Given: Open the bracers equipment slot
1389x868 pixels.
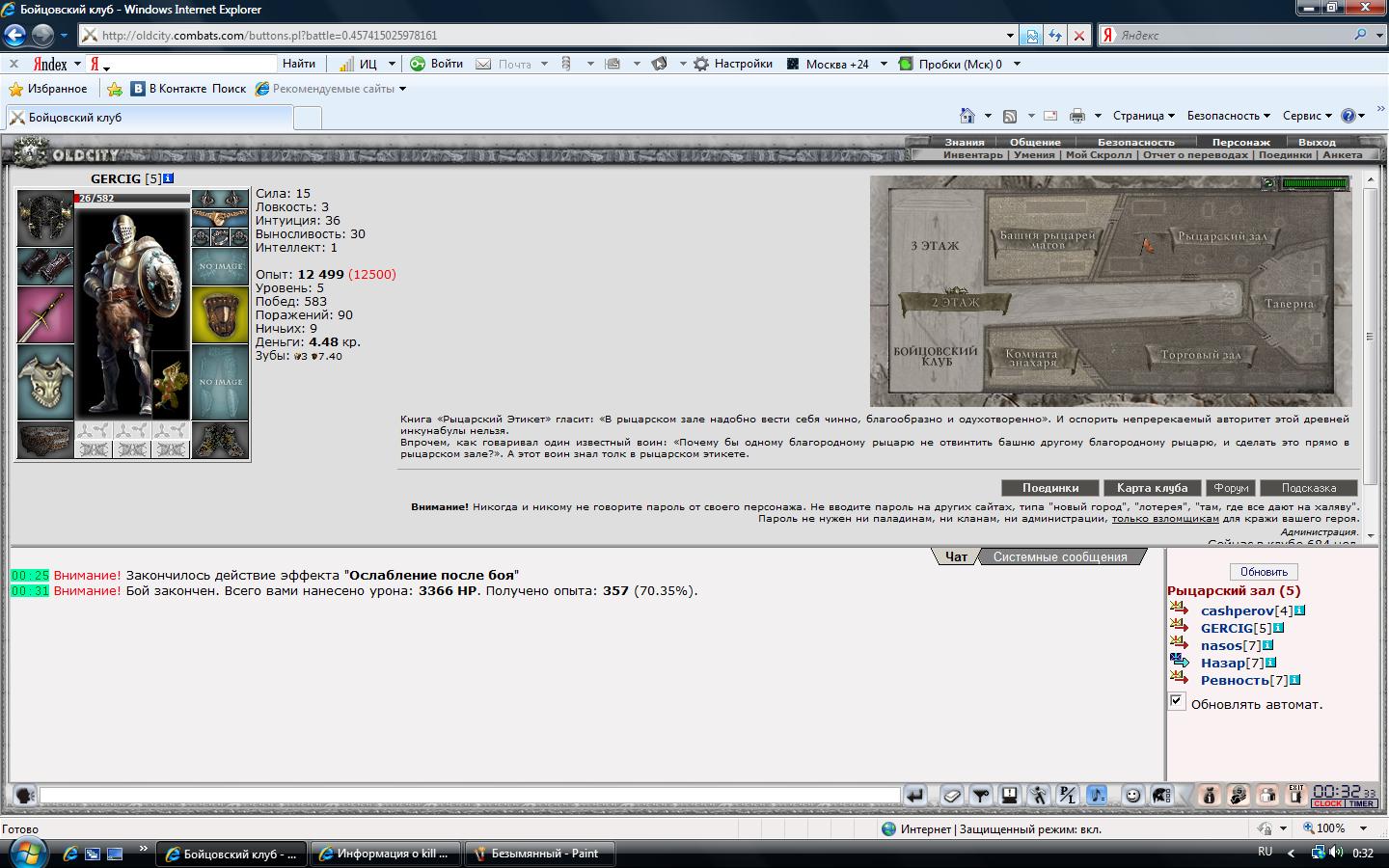Looking at the screenshot, I should 45,266.
